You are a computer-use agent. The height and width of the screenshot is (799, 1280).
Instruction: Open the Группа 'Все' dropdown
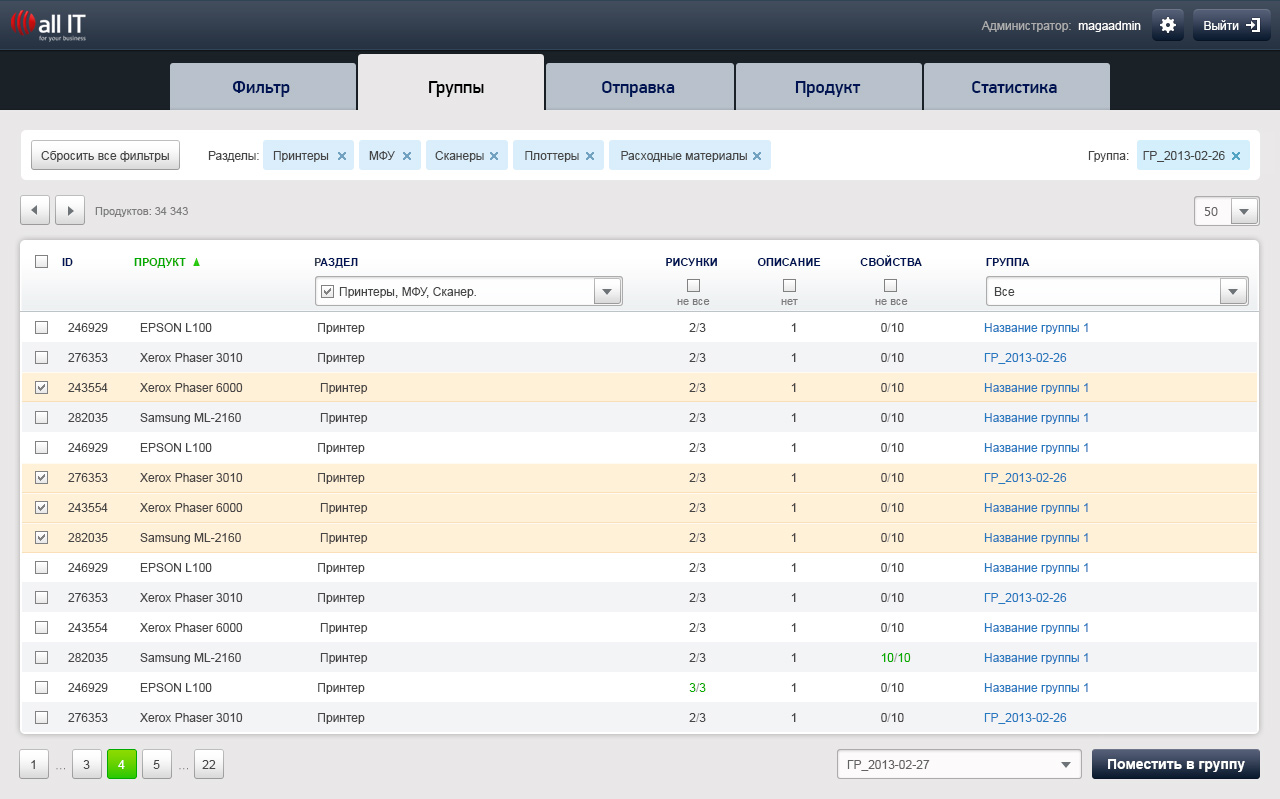click(x=1234, y=291)
